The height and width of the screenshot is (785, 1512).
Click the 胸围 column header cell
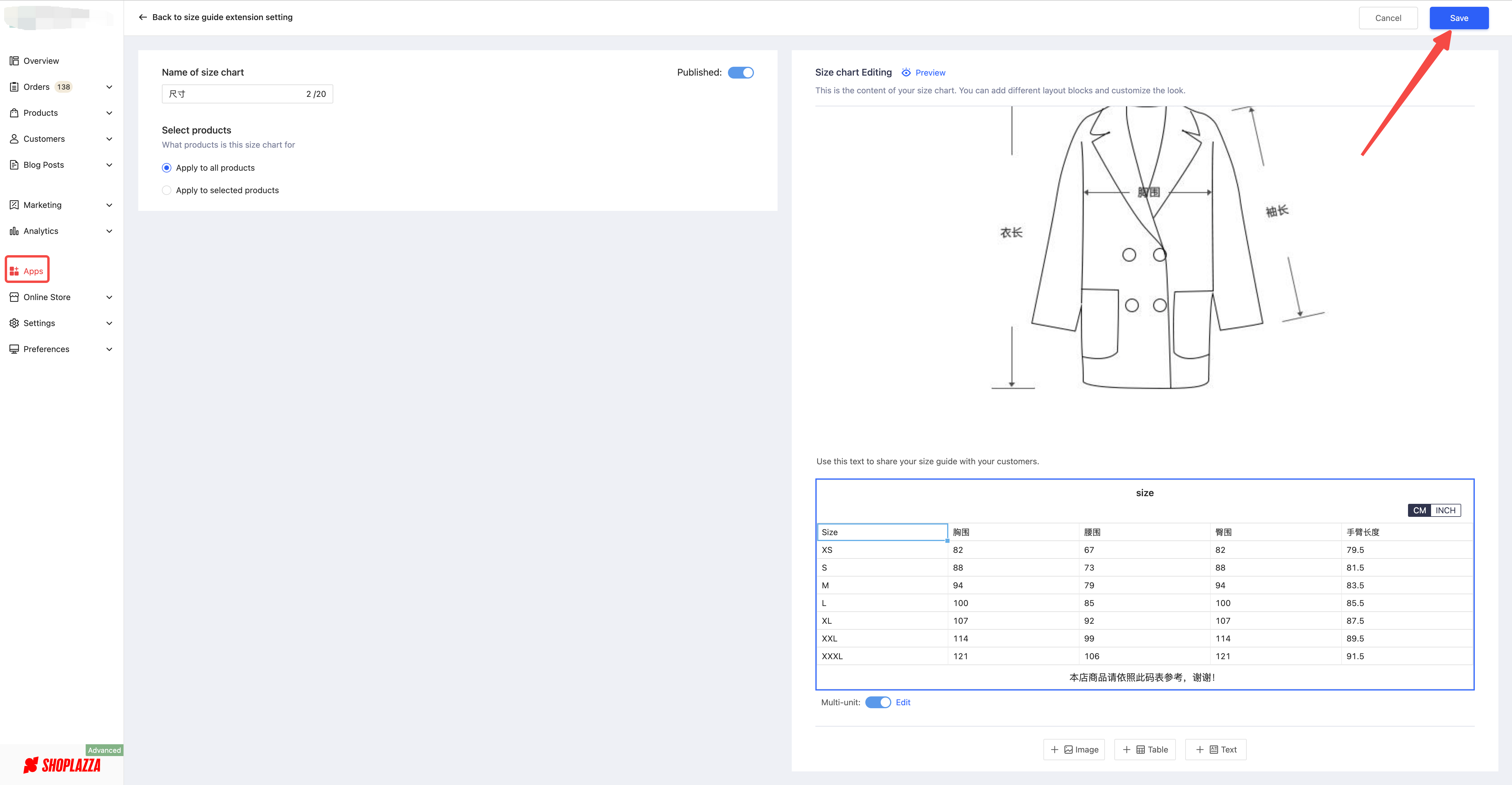(x=1013, y=532)
